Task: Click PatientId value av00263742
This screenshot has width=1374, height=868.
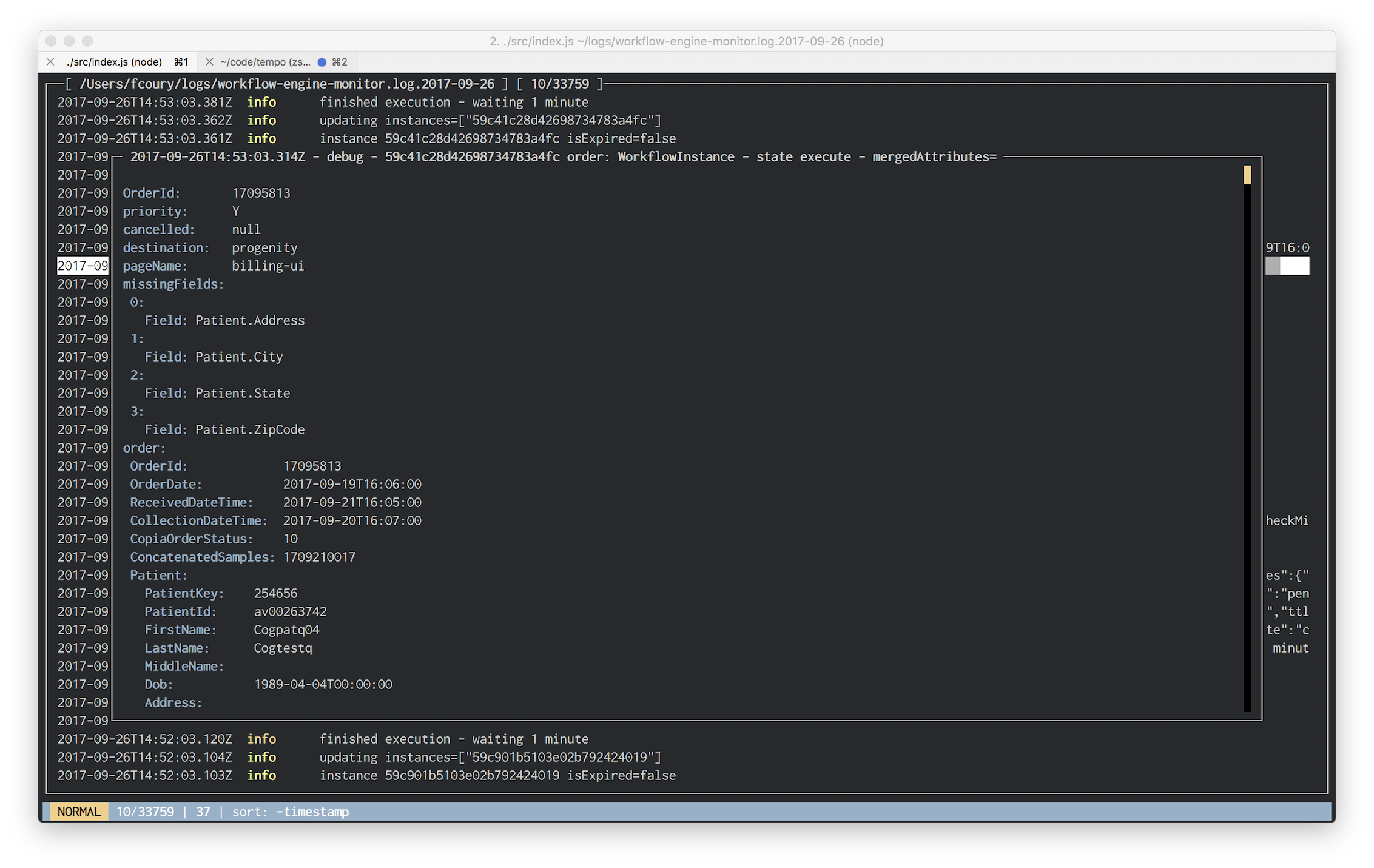Action: (291, 611)
